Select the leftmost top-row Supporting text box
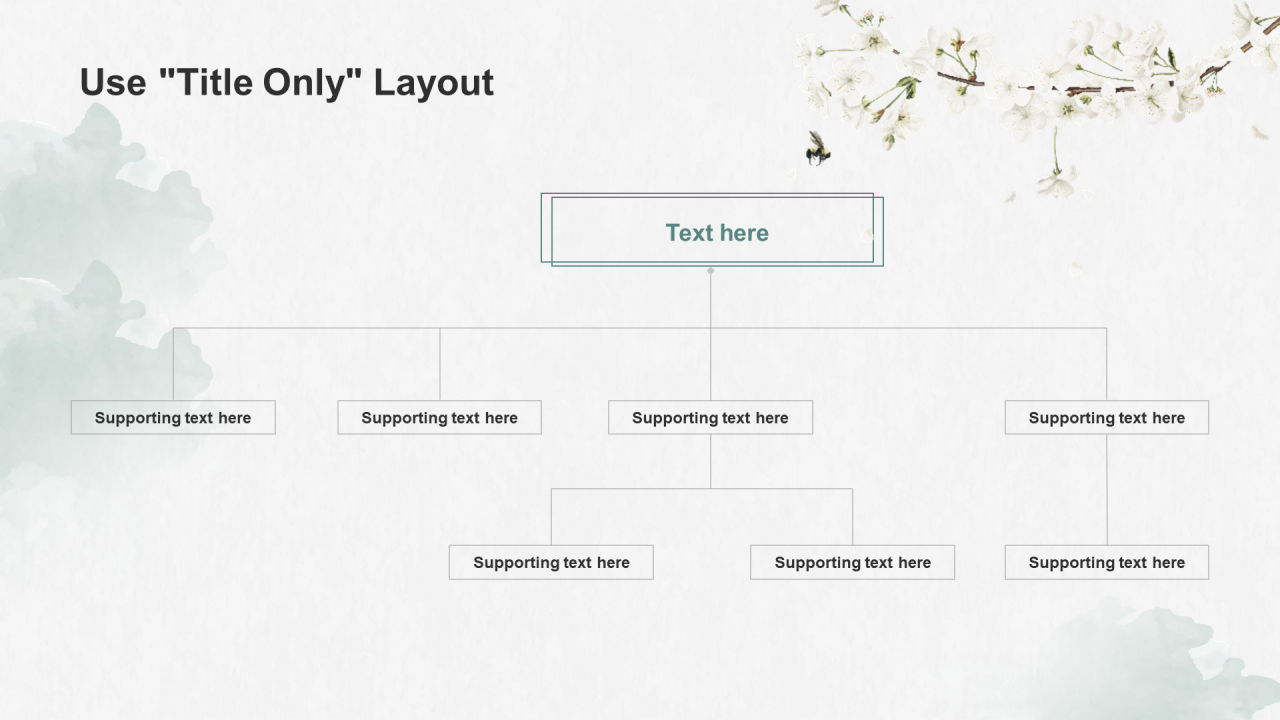Viewport: 1280px width, 720px height. [x=173, y=418]
